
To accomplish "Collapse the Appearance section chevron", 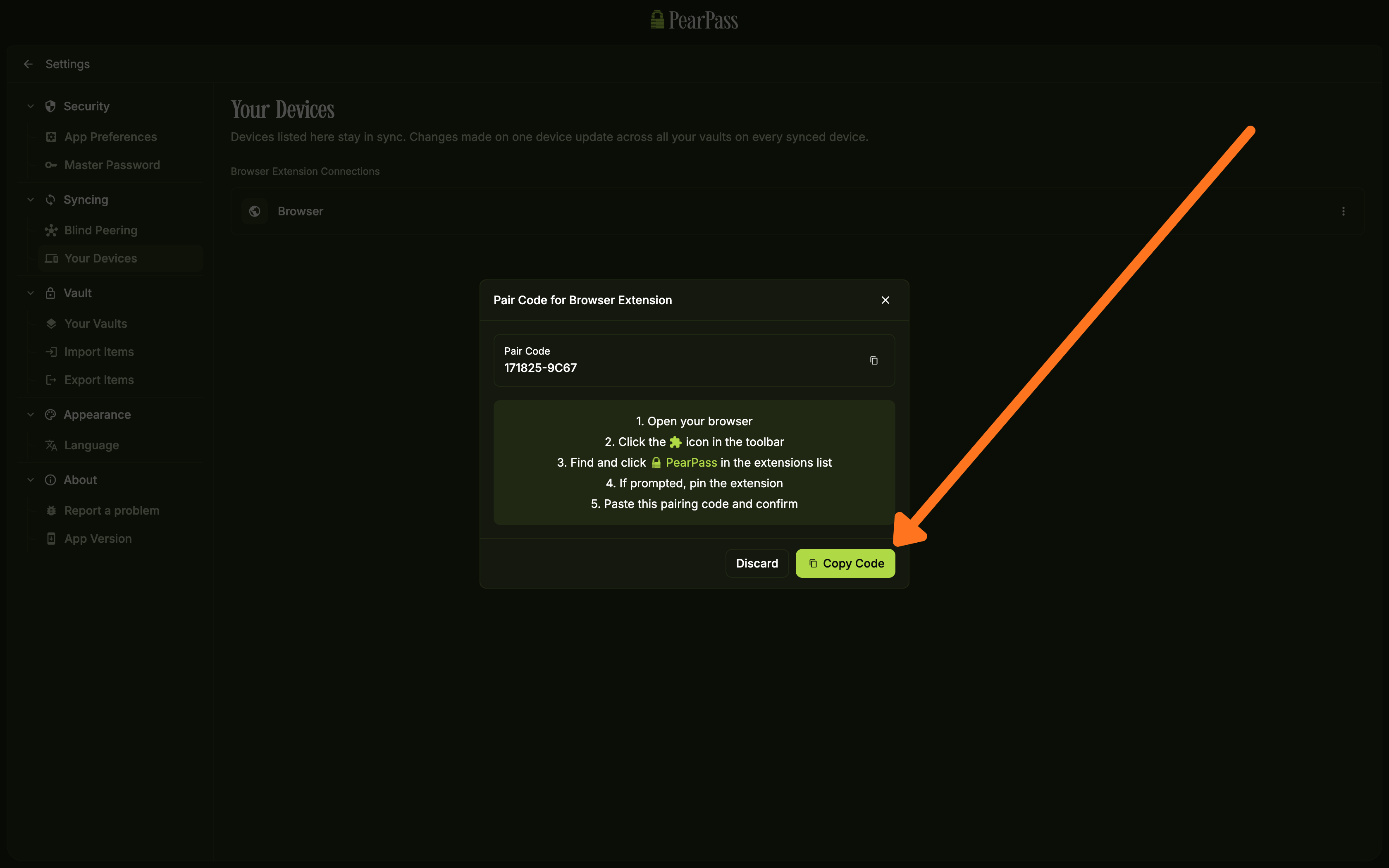I will (31, 415).
